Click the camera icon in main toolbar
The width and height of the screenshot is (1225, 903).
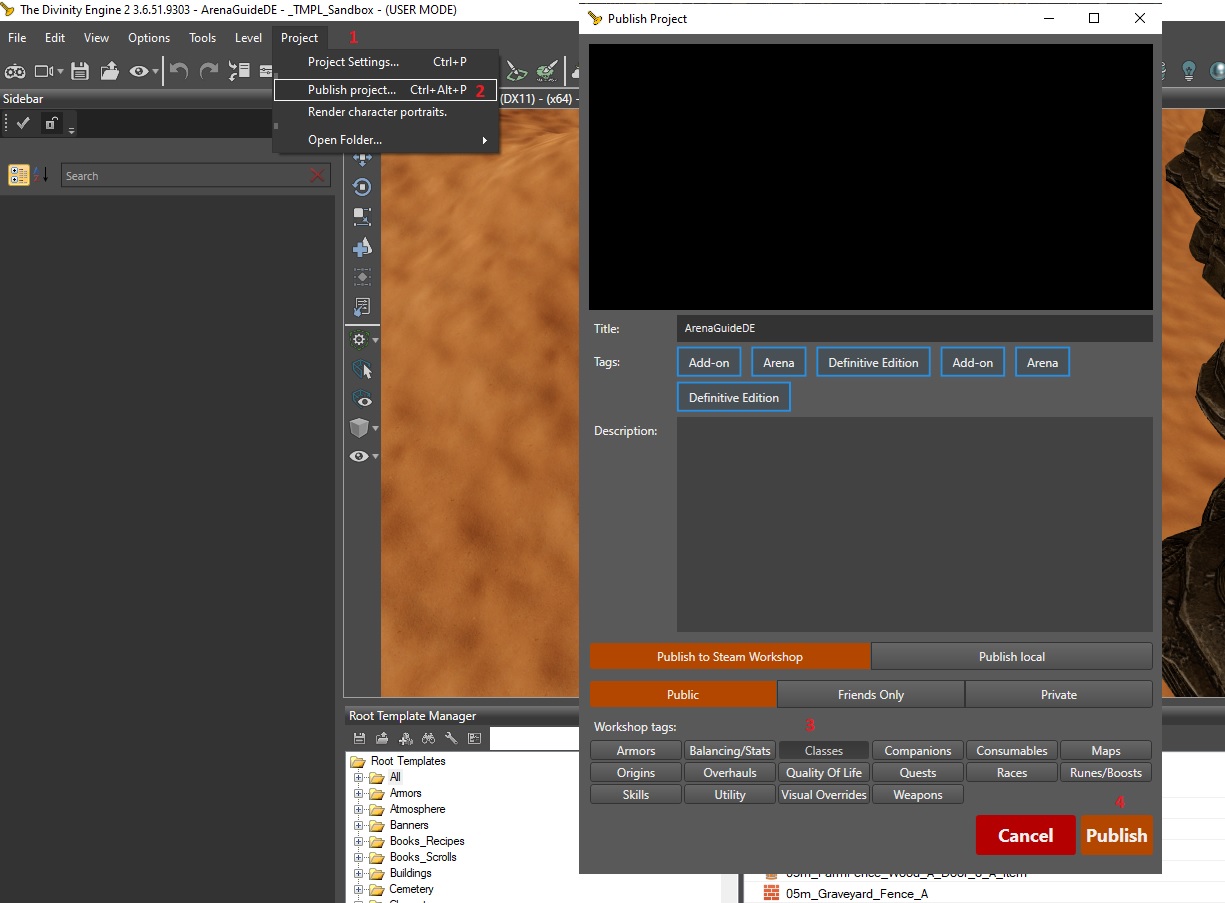pos(44,71)
